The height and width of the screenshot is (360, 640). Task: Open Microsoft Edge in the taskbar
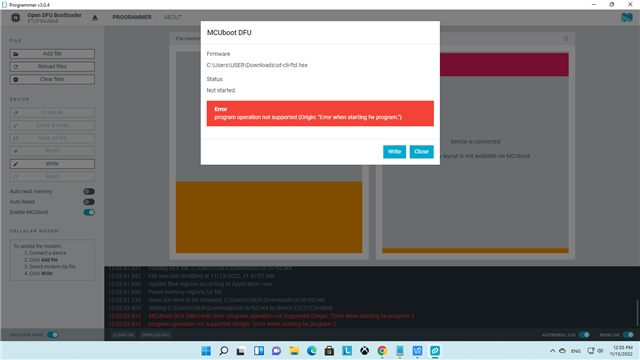click(x=312, y=351)
